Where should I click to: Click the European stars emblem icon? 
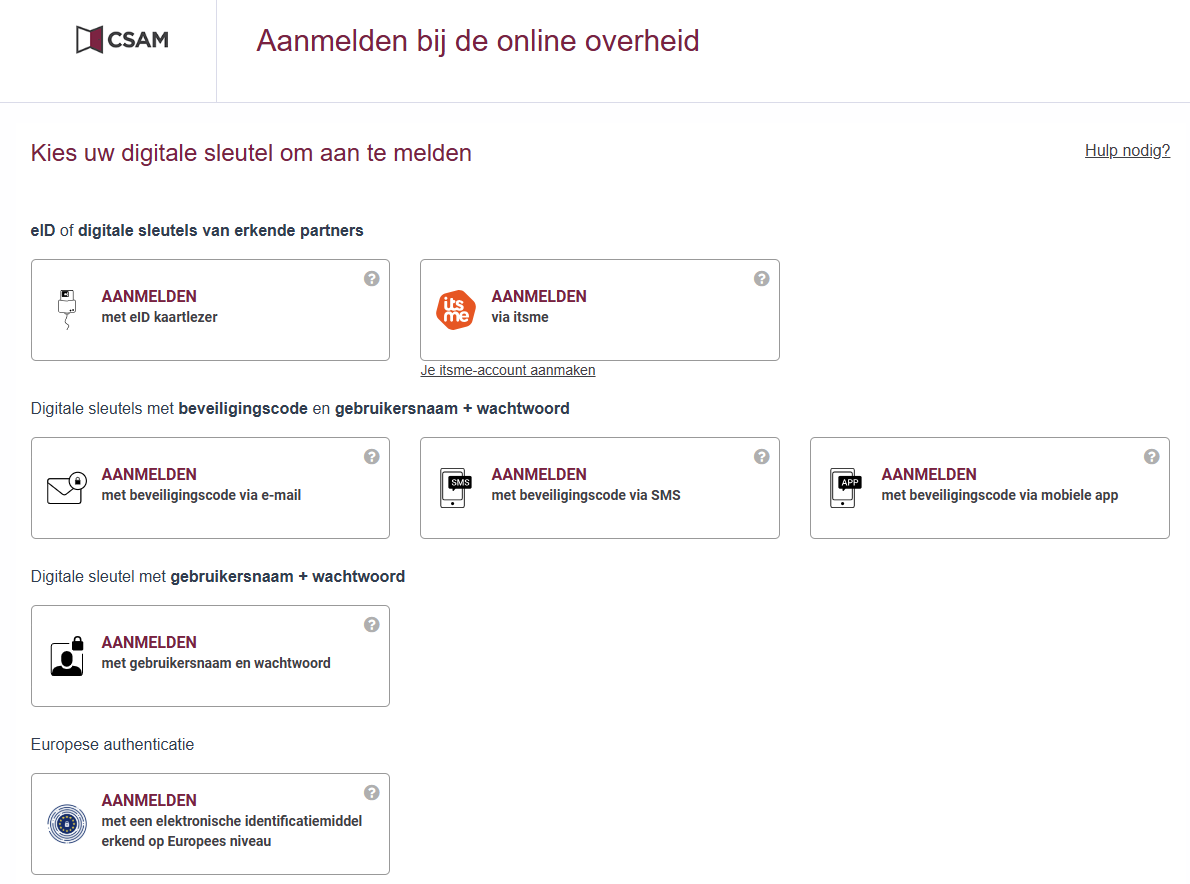click(x=67, y=824)
